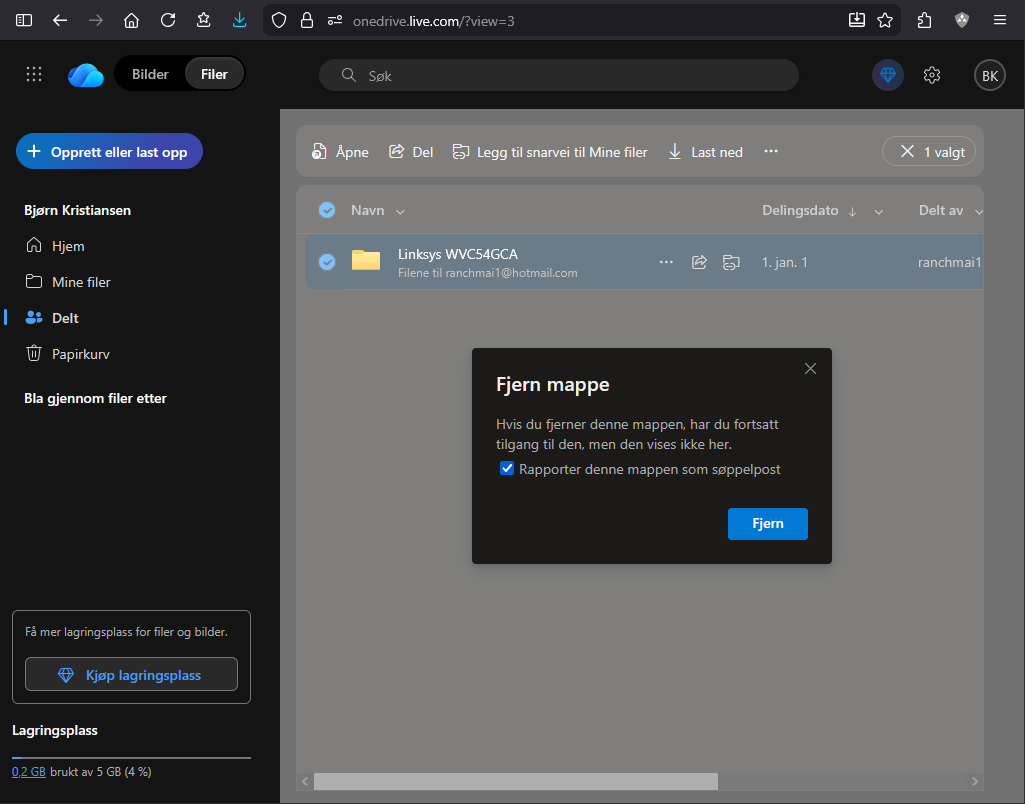This screenshot has height=804, width=1025.
Task: Click the premium diamond icon in header
Action: pyautogui.click(x=887, y=75)
